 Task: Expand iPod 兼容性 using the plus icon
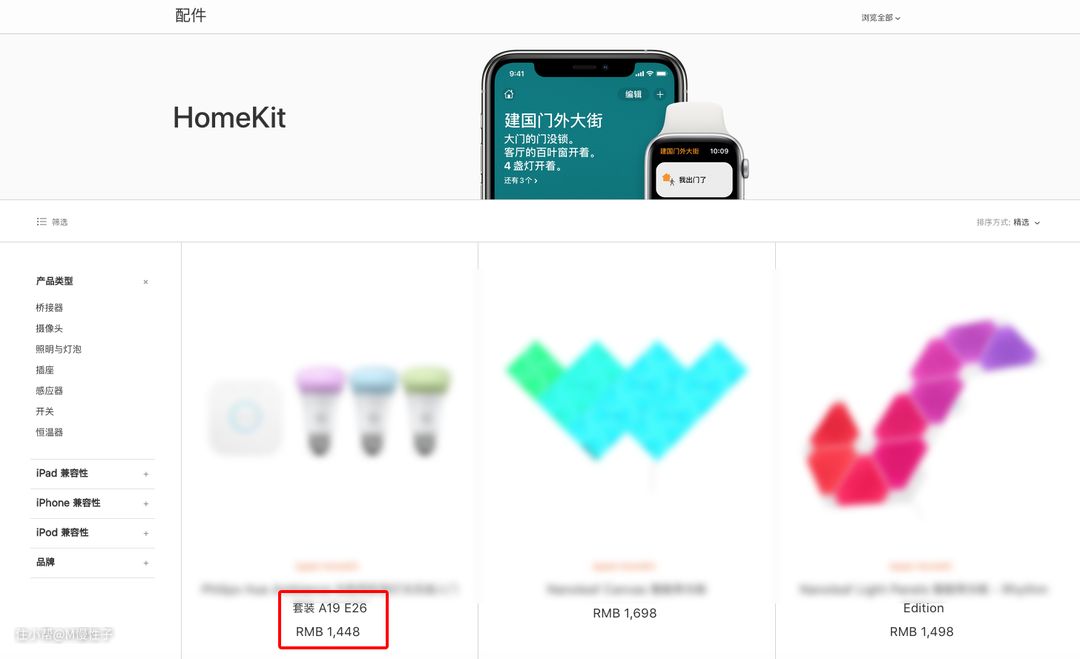[x=145, y=533]
